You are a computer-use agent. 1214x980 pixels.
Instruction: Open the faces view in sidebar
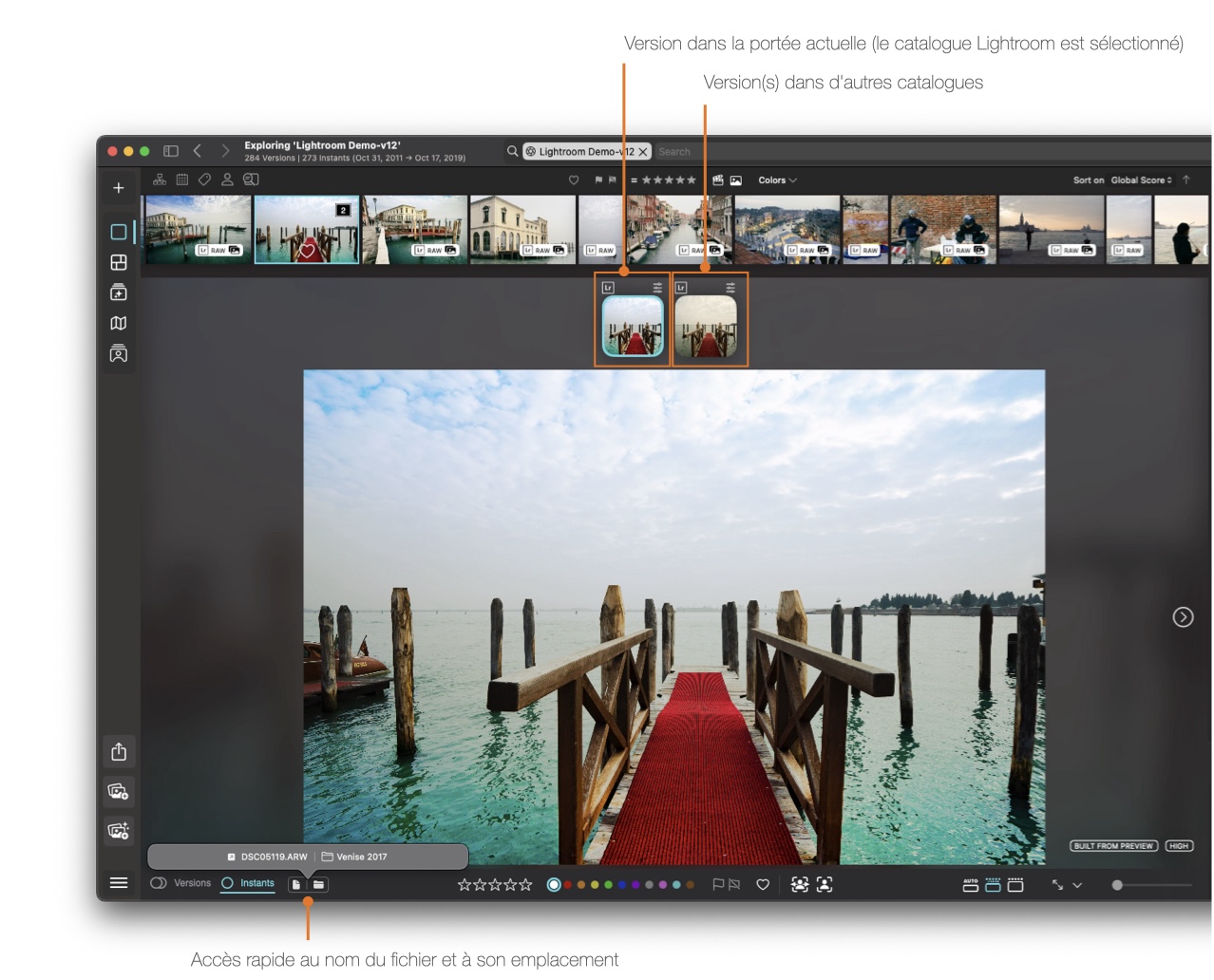[119, 354]
